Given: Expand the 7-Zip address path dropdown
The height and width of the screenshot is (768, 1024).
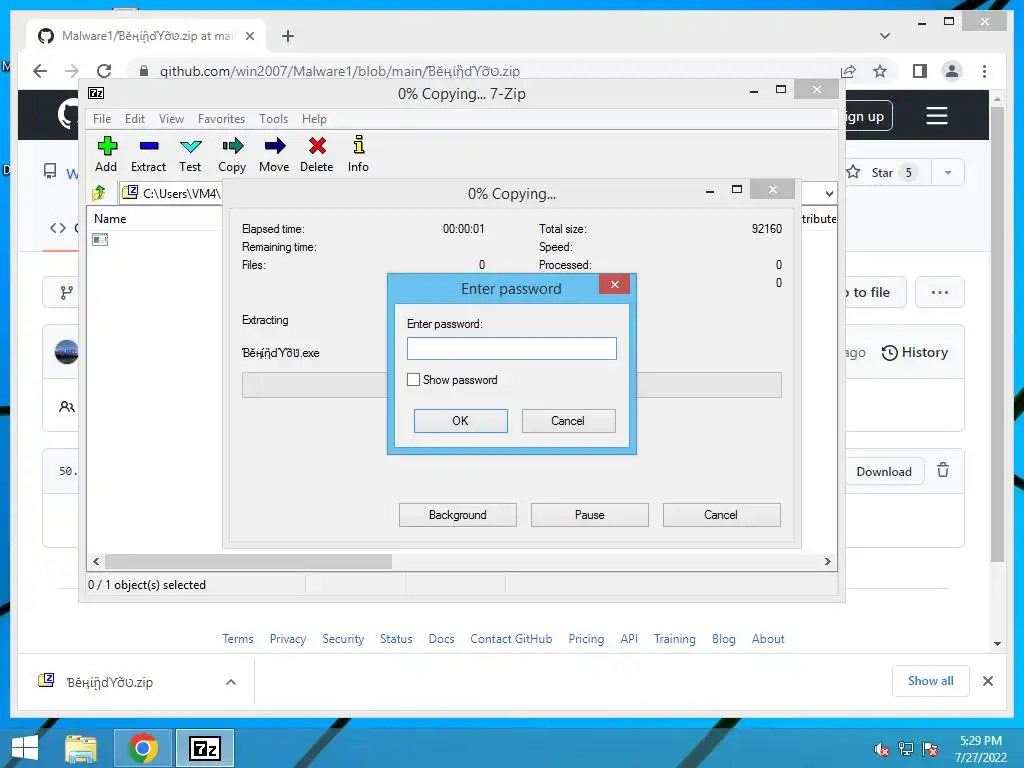Looking at the screenshot, I should [829, 194].
